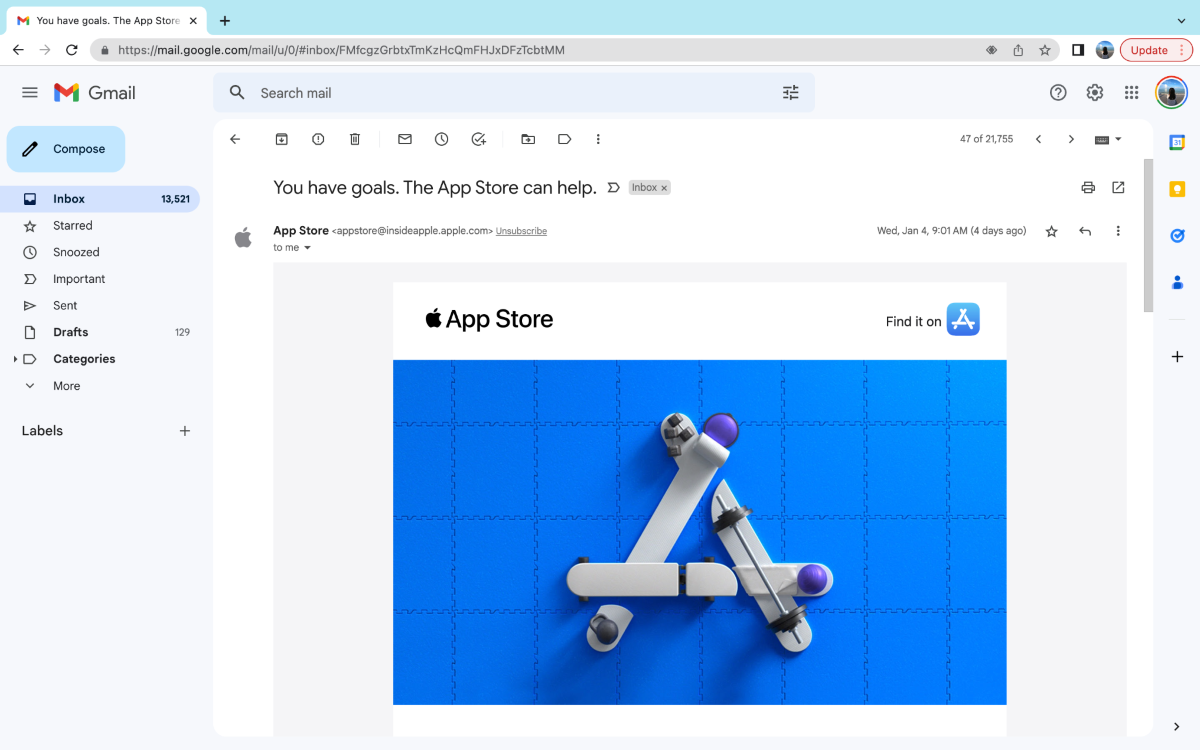Viewport: 1200px width, 750px height.
Task: Go back to inbox with the arrow
Action: 235,139
